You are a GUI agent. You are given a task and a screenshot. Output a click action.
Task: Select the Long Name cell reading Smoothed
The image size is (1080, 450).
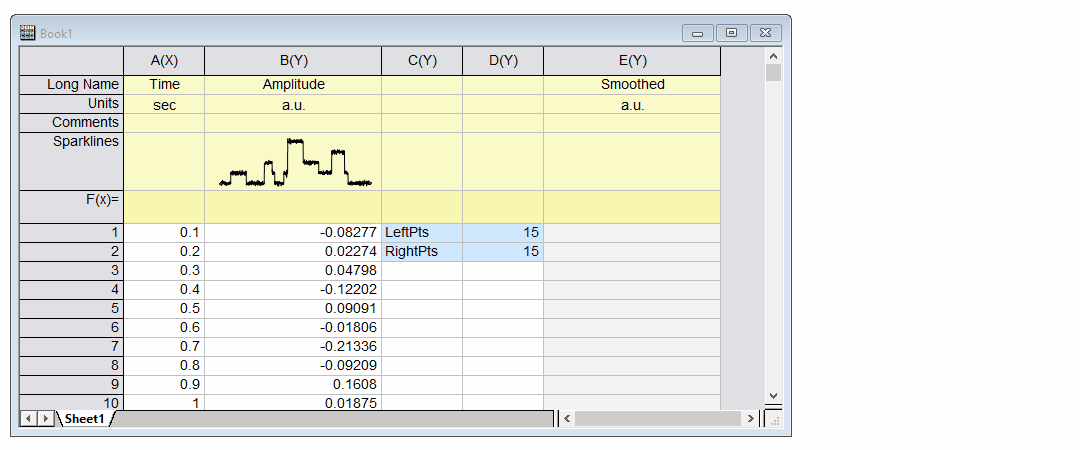[632, 85]
